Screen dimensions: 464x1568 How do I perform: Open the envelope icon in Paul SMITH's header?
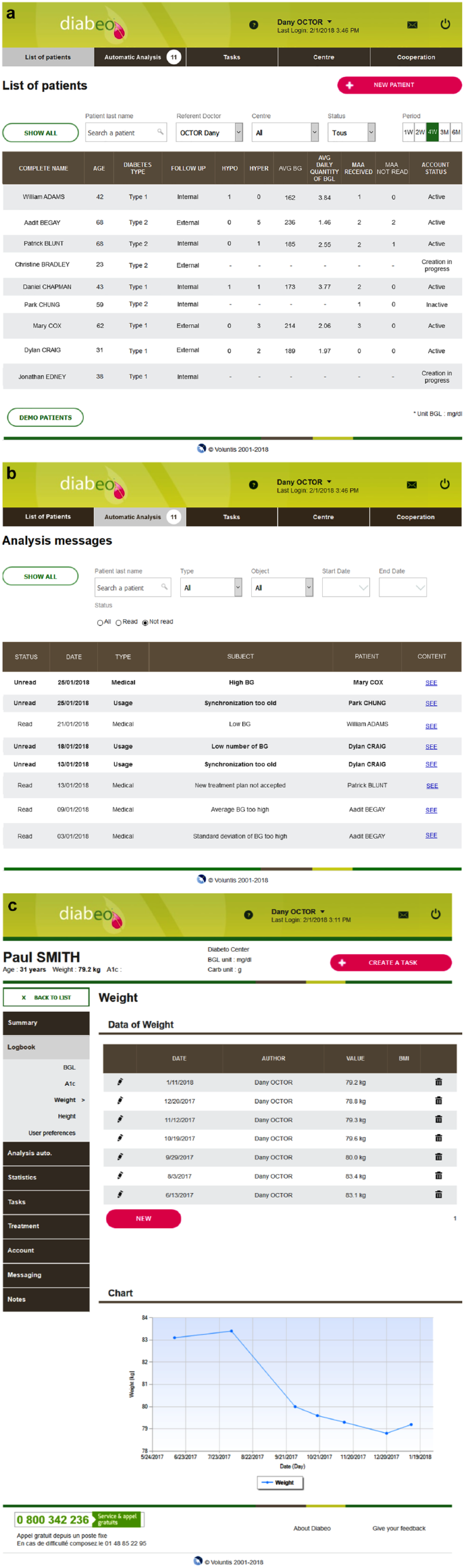(403, 914)
